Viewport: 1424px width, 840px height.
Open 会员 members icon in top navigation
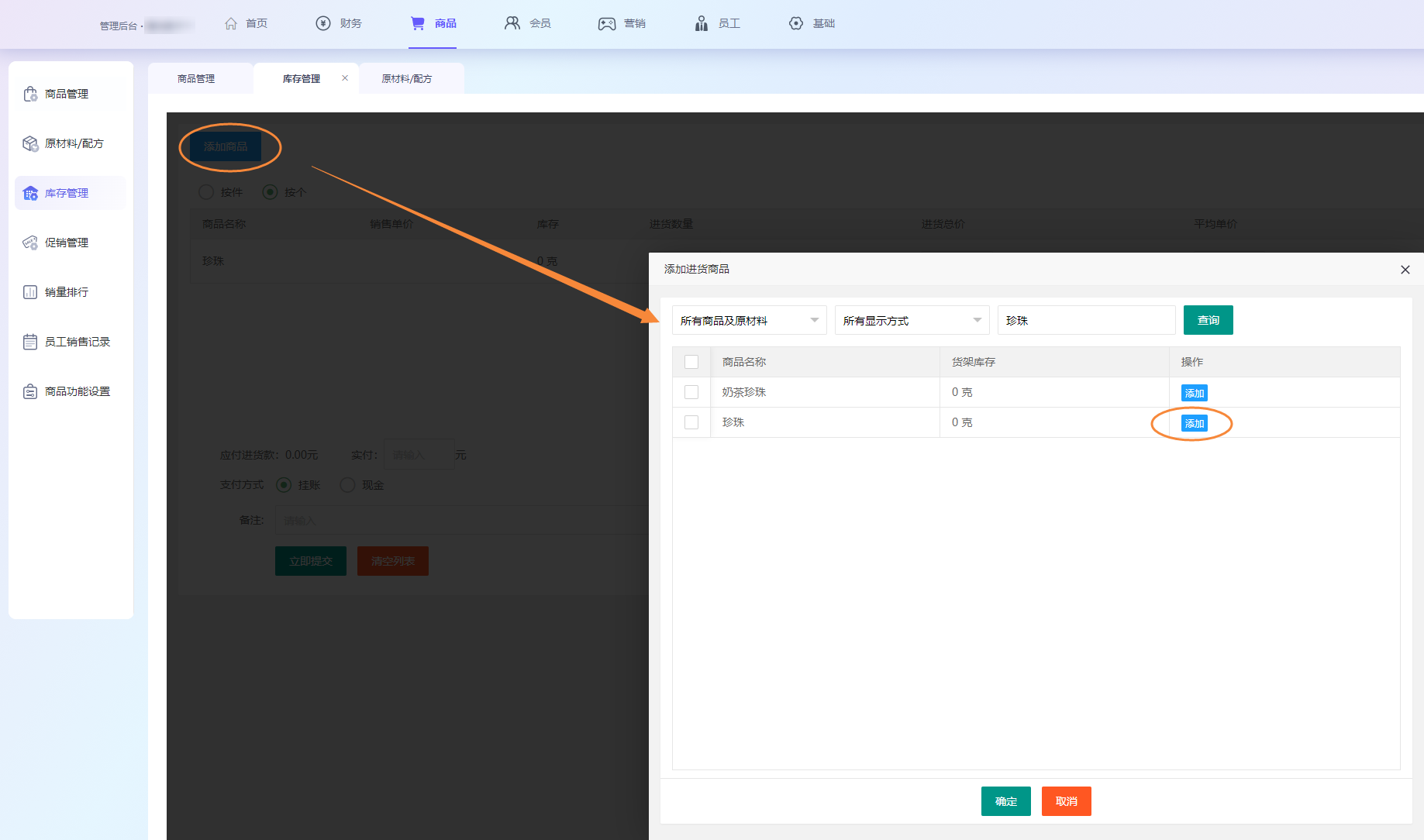click(x=512, y=23)
